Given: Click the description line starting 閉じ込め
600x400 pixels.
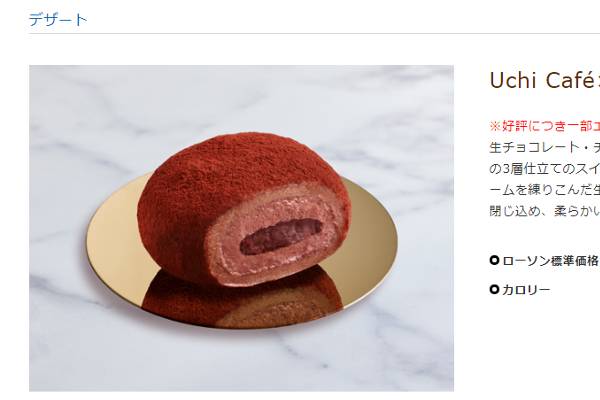Looking at the screenshot, I should (544, 211).
